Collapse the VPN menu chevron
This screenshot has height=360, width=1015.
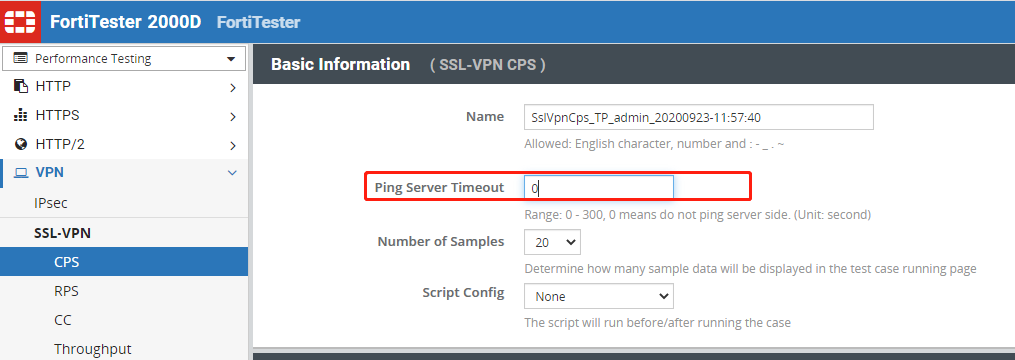point(232,172)
